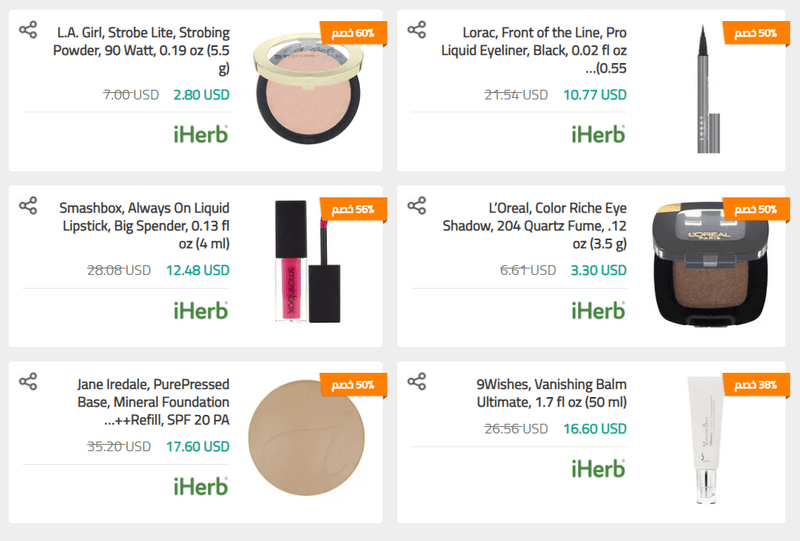Click share icon on Lorac Pro Liquid Eyeliner card

point(417,30)
